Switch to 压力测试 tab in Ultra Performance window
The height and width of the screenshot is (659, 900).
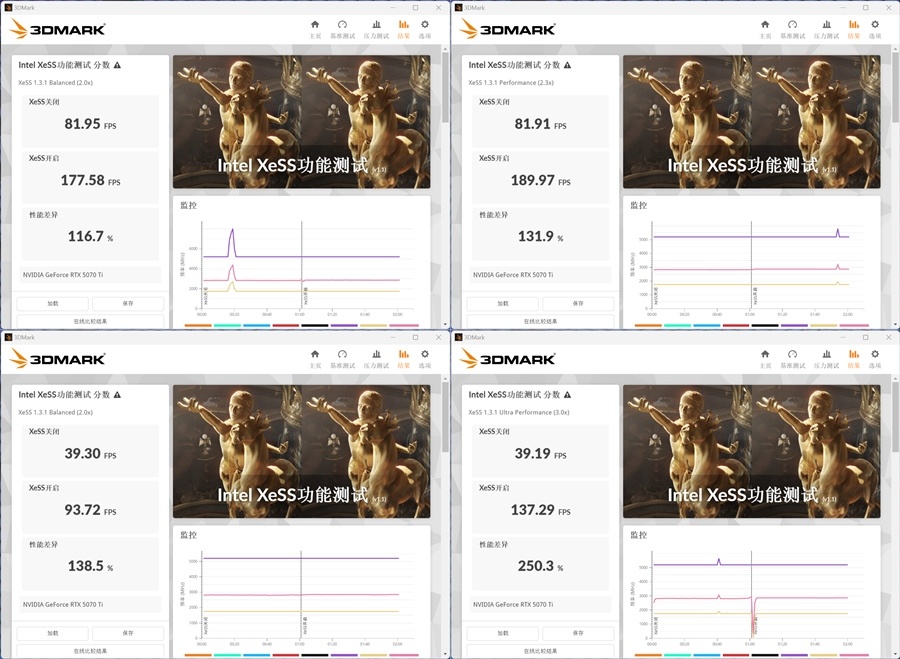826,358
